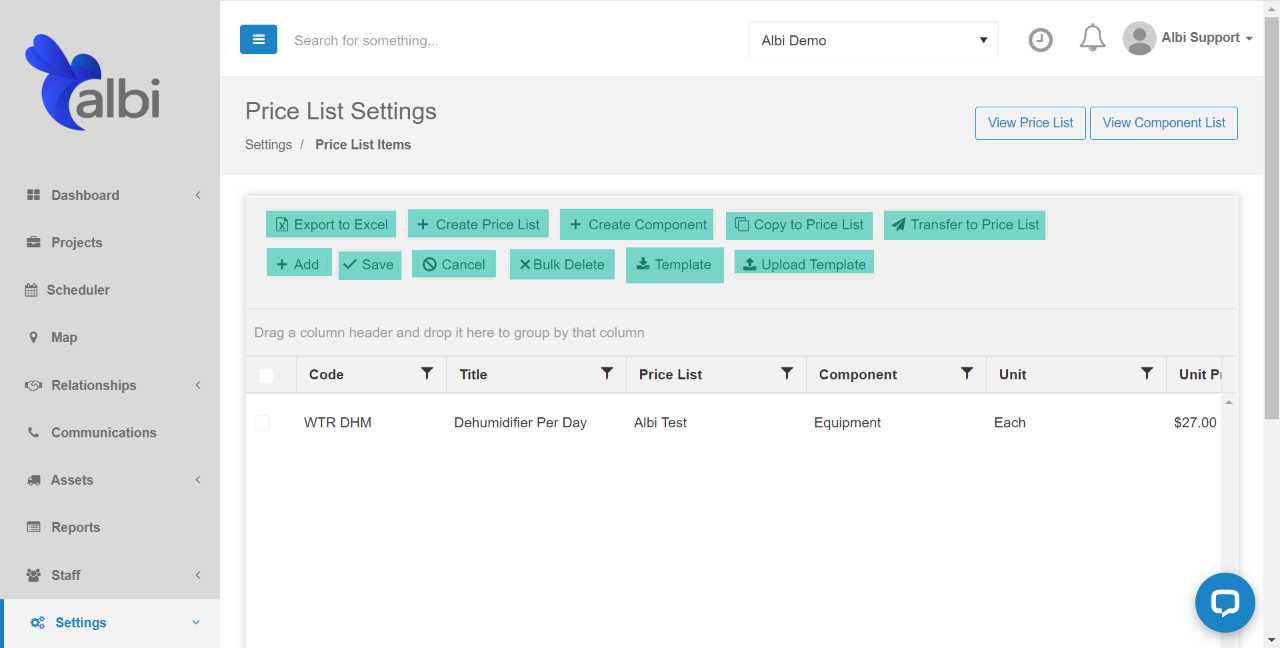Select the WTR DHM row checkbox

262,422
